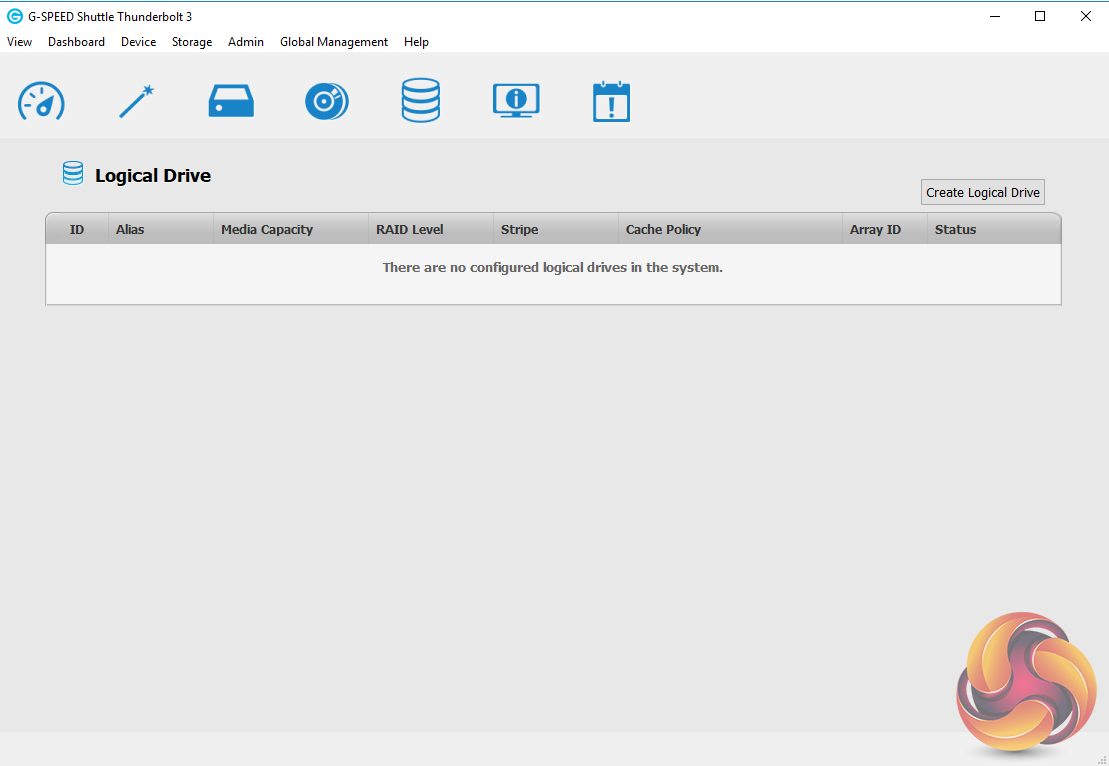The width and height of the screenshot is (1109, 766).
Task: Open the Device menu
Action: point(139,42)
